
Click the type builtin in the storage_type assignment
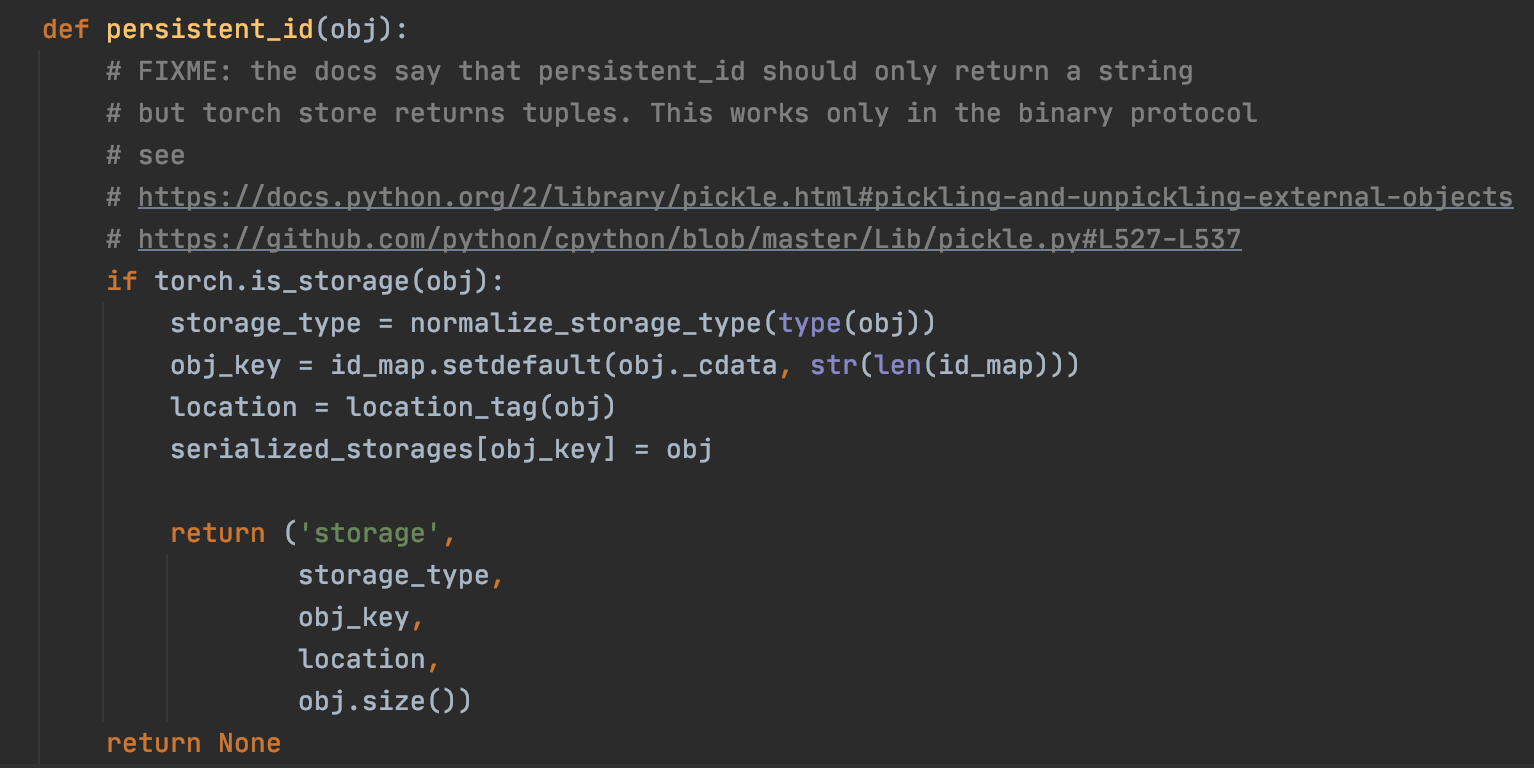810,323
